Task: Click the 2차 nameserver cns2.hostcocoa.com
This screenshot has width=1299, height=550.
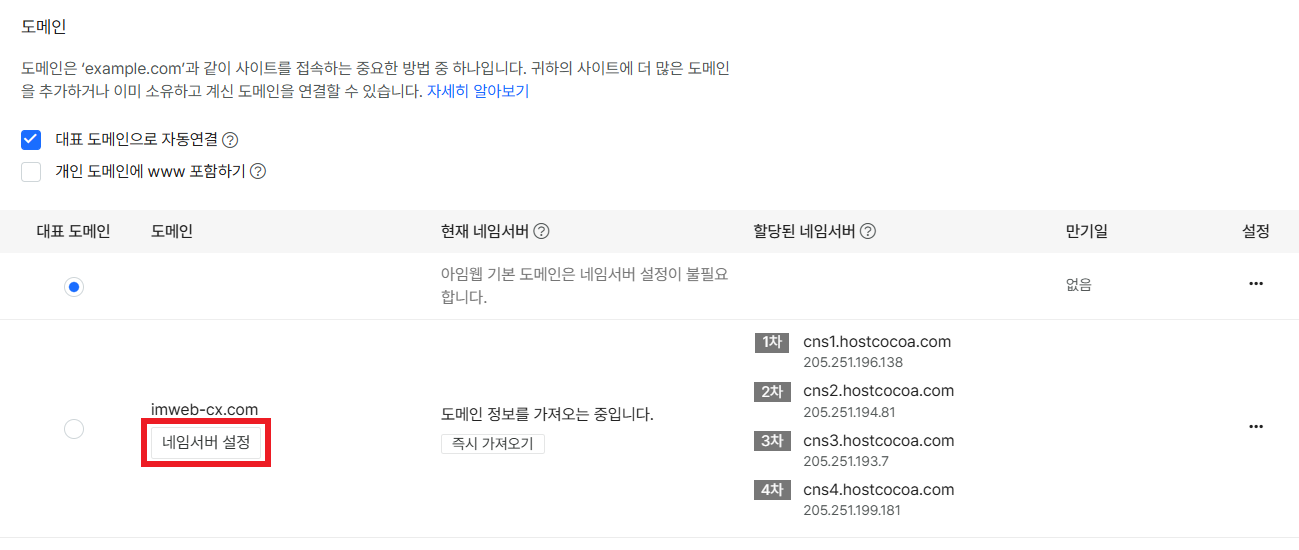Action: tap(878, 391)
